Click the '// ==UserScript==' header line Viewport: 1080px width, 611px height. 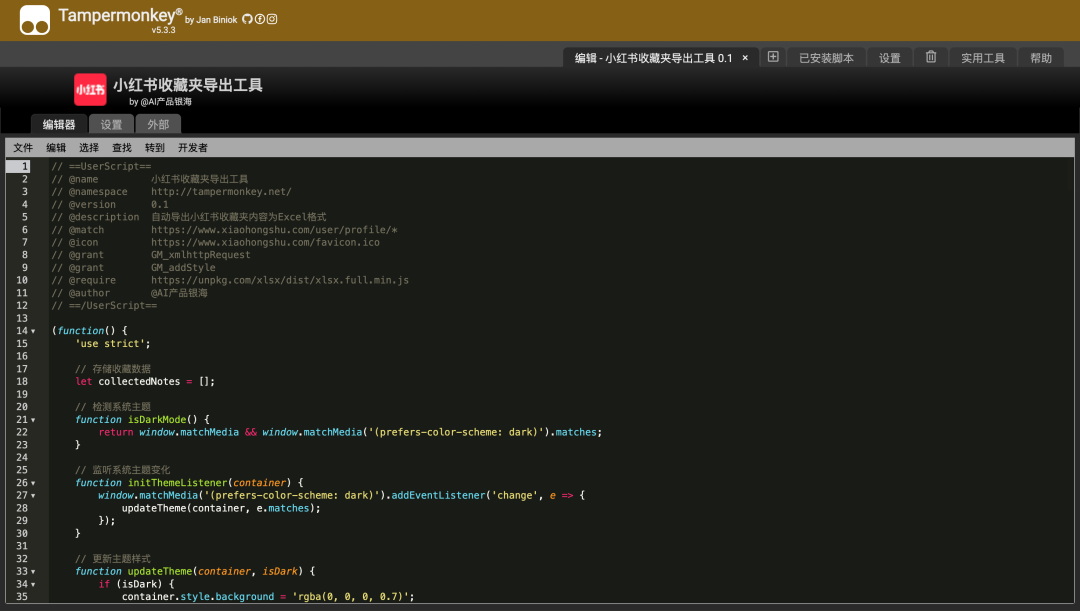[x=101, y=166]
